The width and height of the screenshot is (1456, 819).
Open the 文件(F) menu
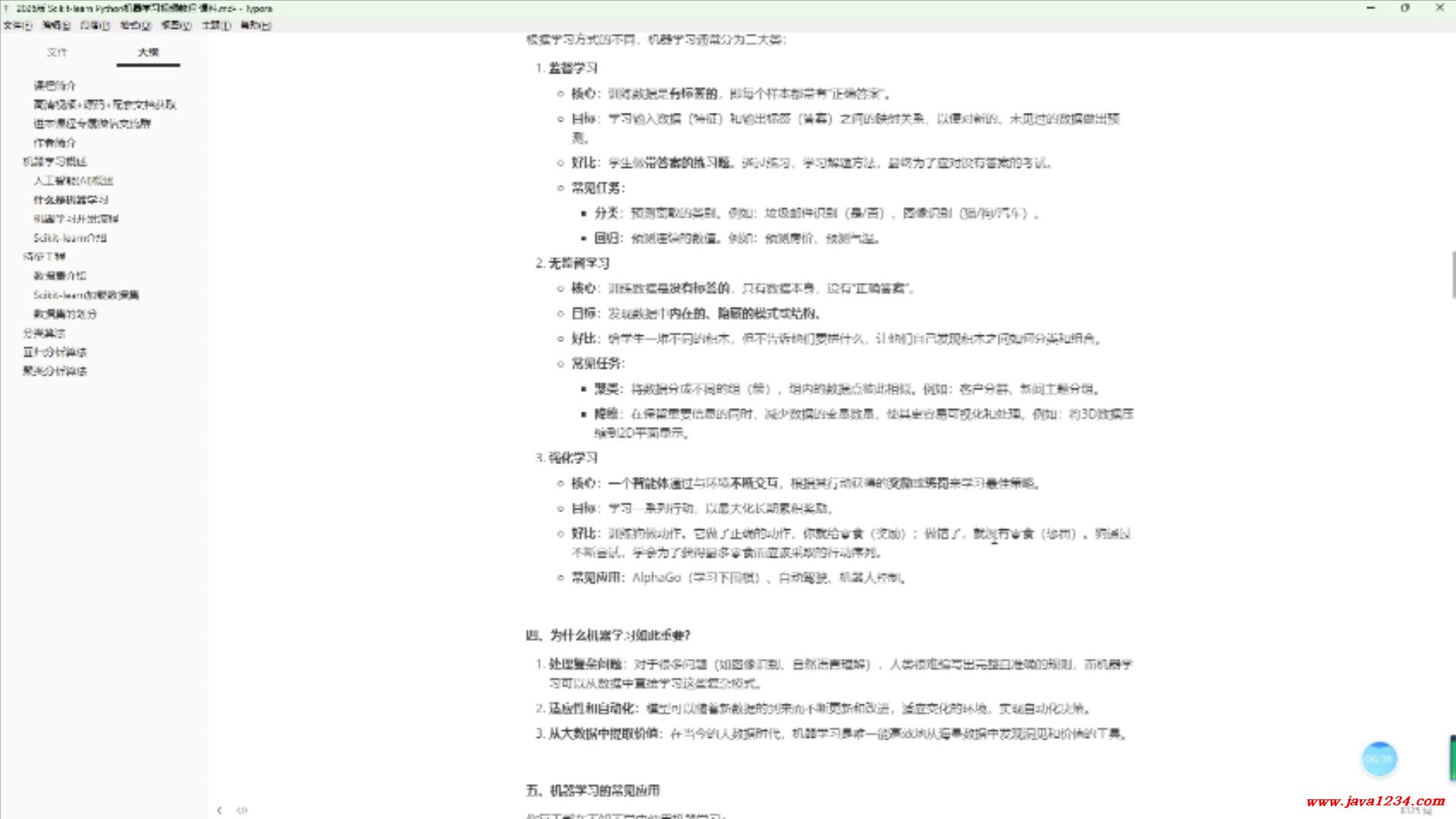[x=17, y=25]
